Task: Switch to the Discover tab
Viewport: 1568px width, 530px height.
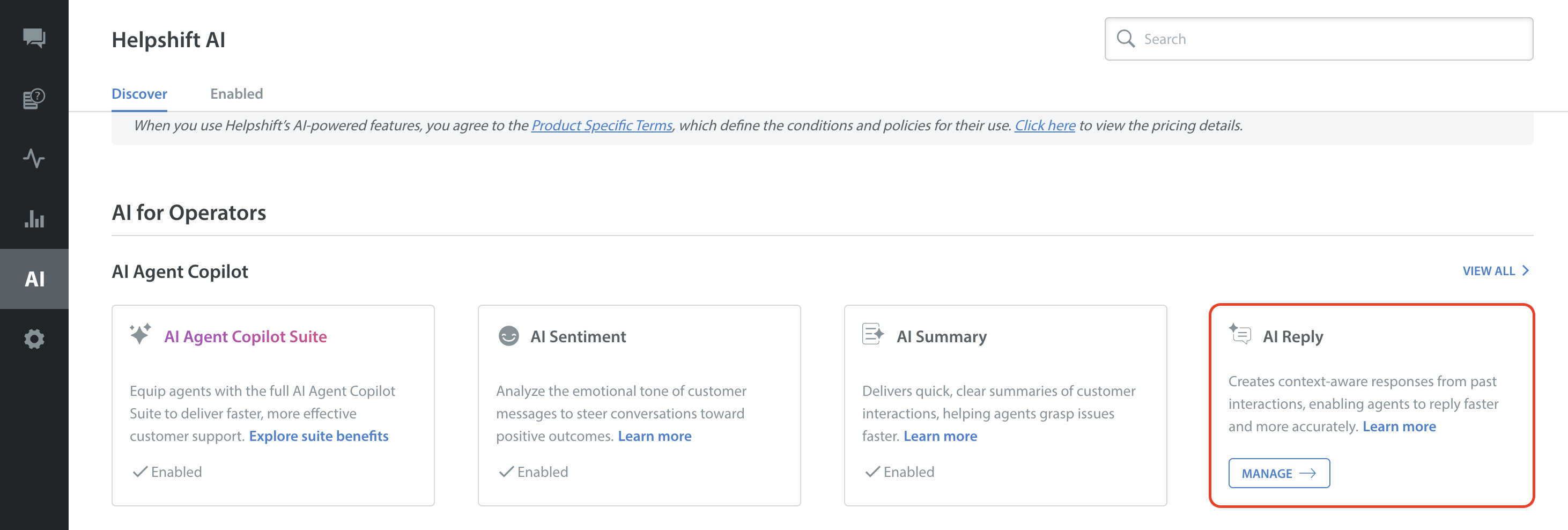Action: point(139,94)
